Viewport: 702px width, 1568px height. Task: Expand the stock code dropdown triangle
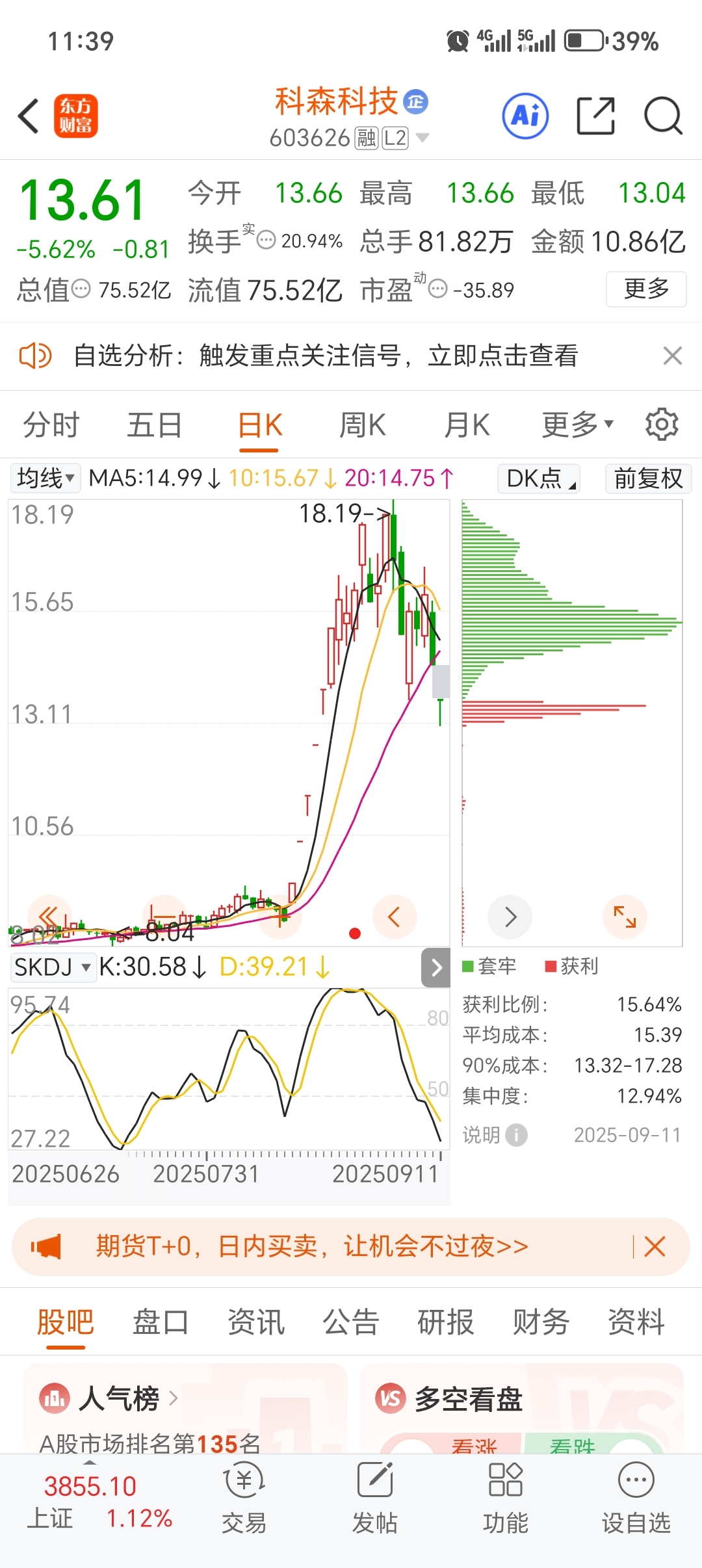click(x=422, y=137)
